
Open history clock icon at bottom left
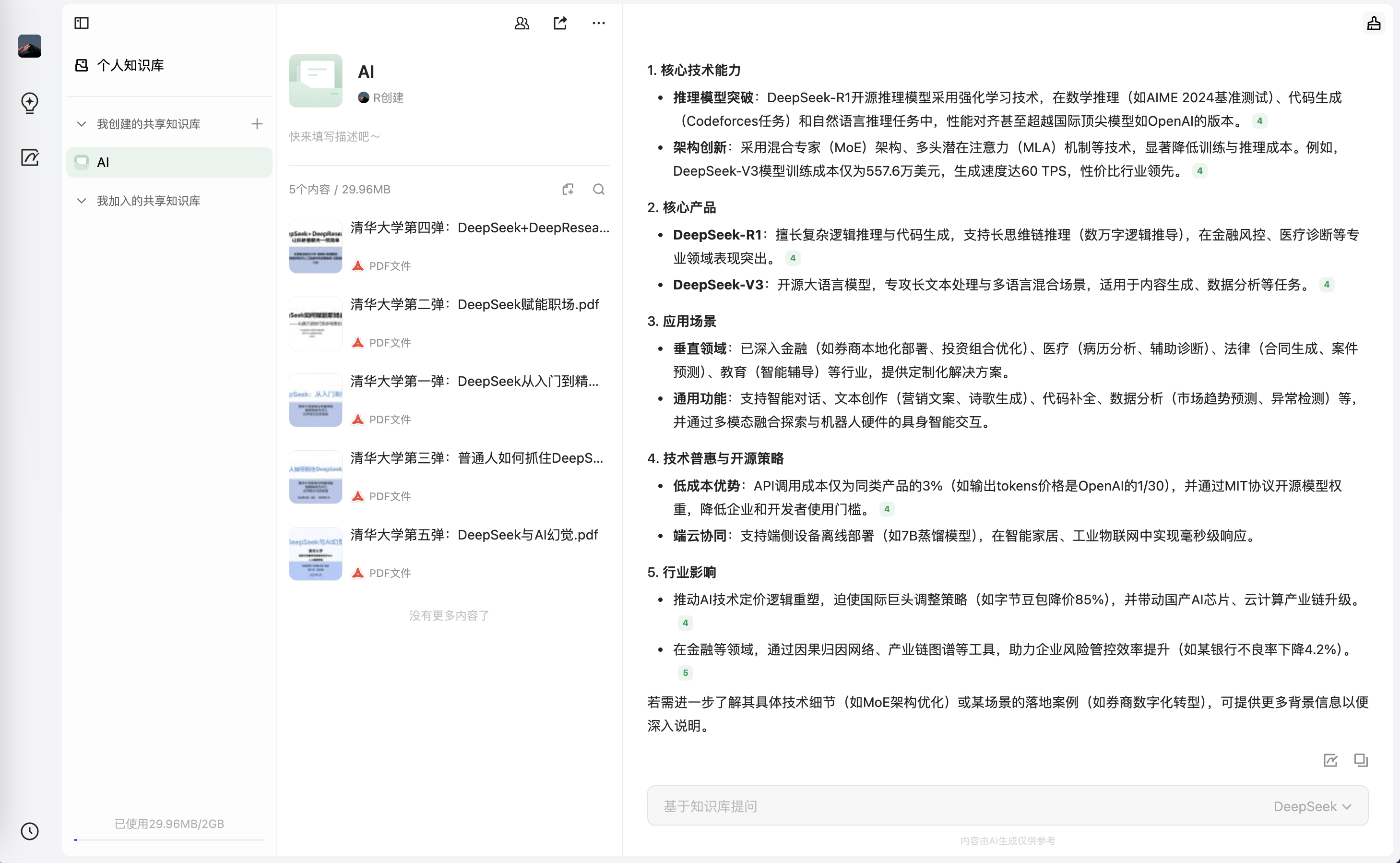(x=30, y=830)
